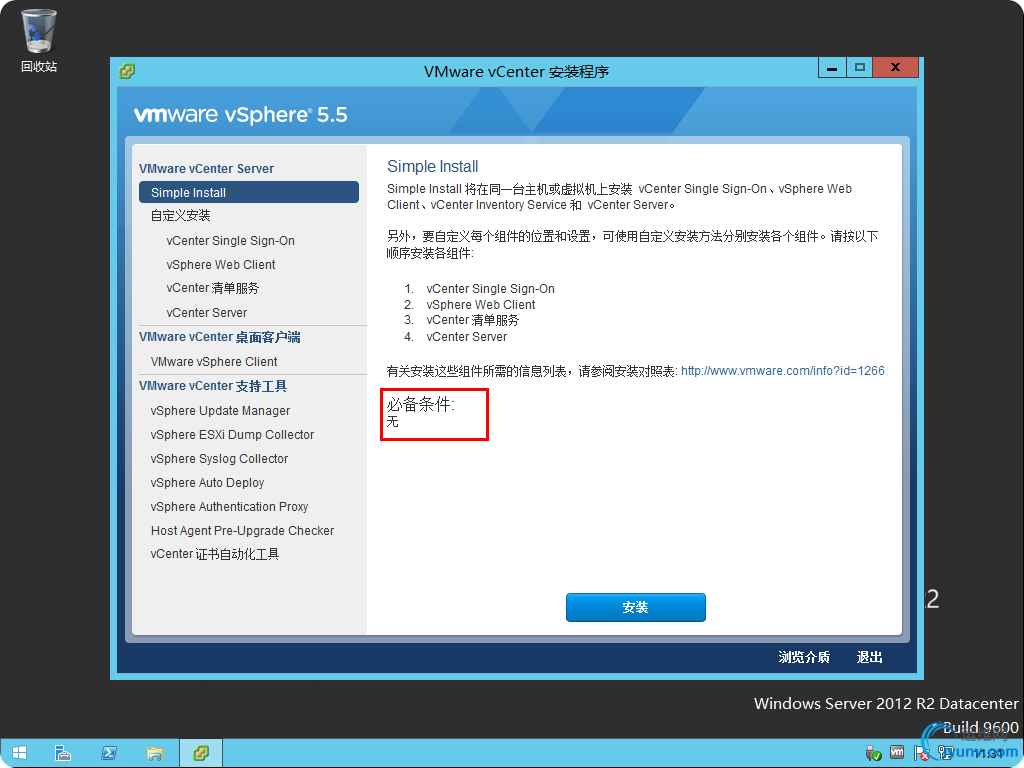The image size is (1024, 768).
Task: Click the Windows Start button
Action: point(19,753)
